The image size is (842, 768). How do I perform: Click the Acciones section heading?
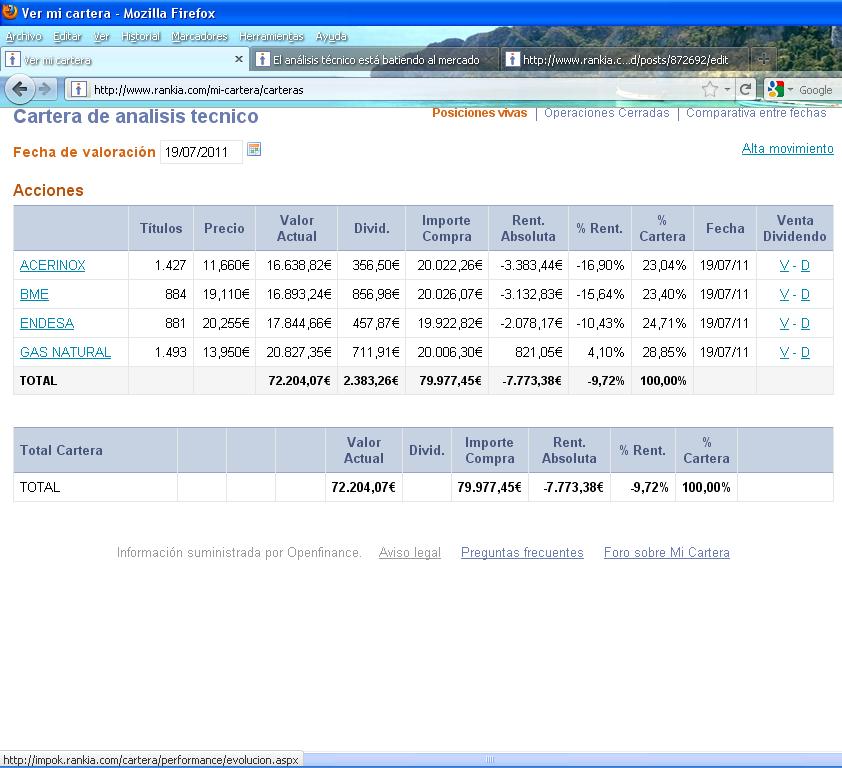coord(48,190)
